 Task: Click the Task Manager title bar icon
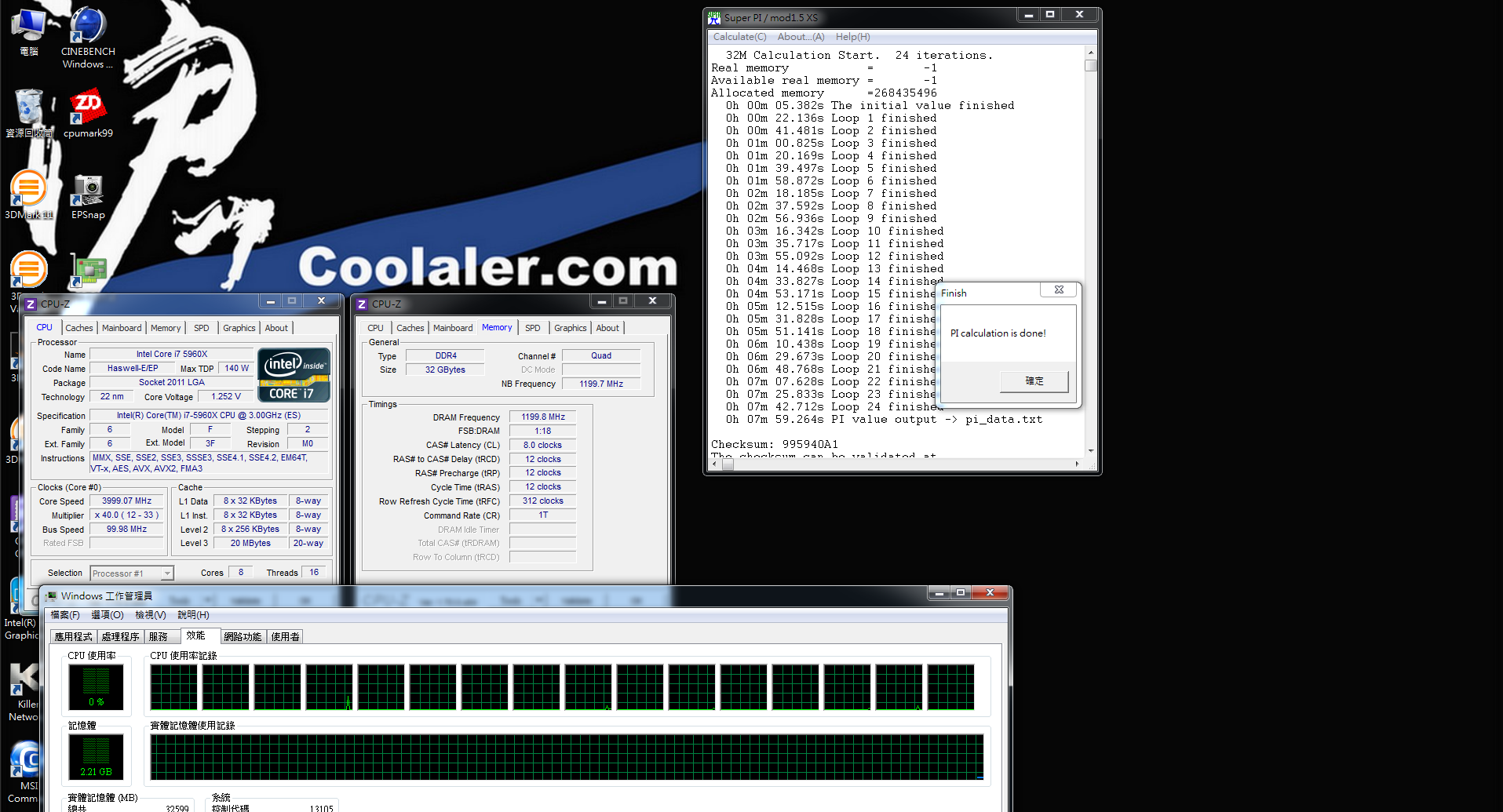(52, 596)
